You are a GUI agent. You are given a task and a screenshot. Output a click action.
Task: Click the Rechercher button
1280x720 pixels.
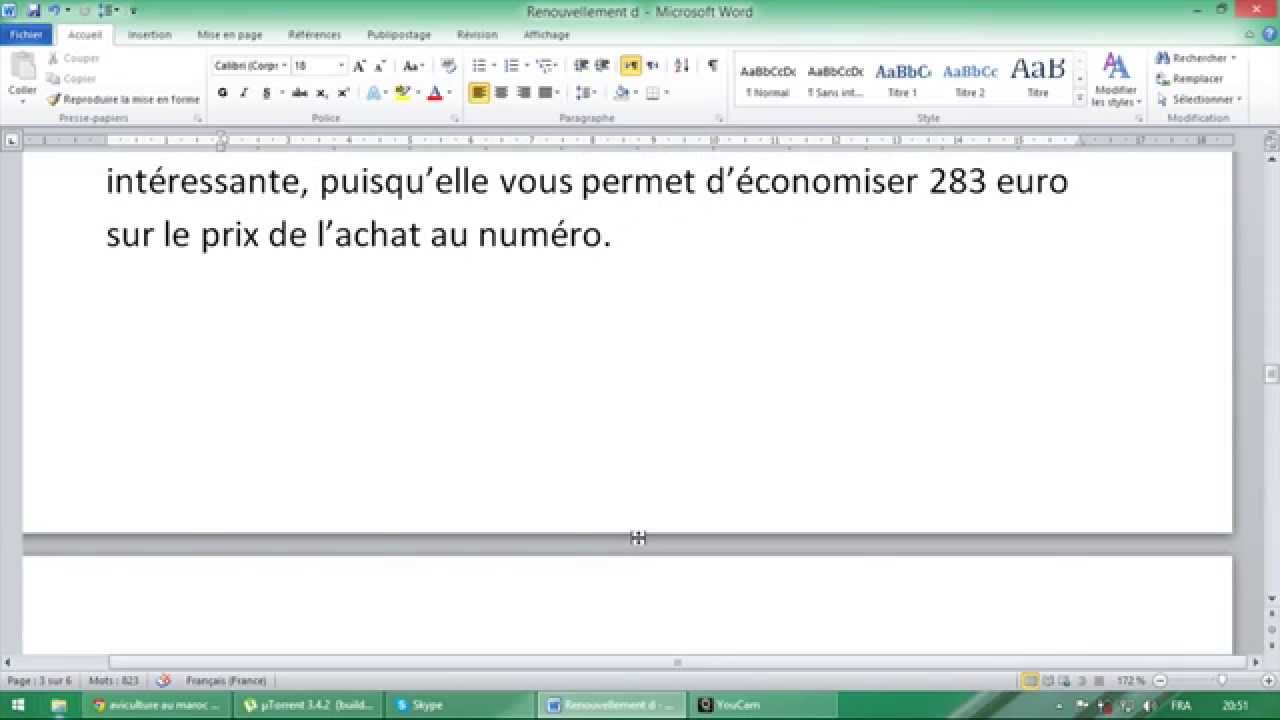pos(1197,59)
